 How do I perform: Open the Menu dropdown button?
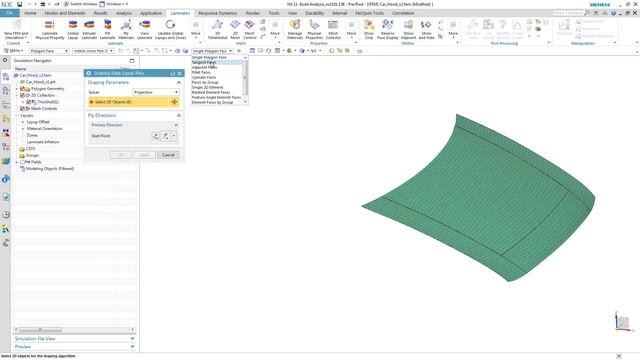tap(13, 51)
